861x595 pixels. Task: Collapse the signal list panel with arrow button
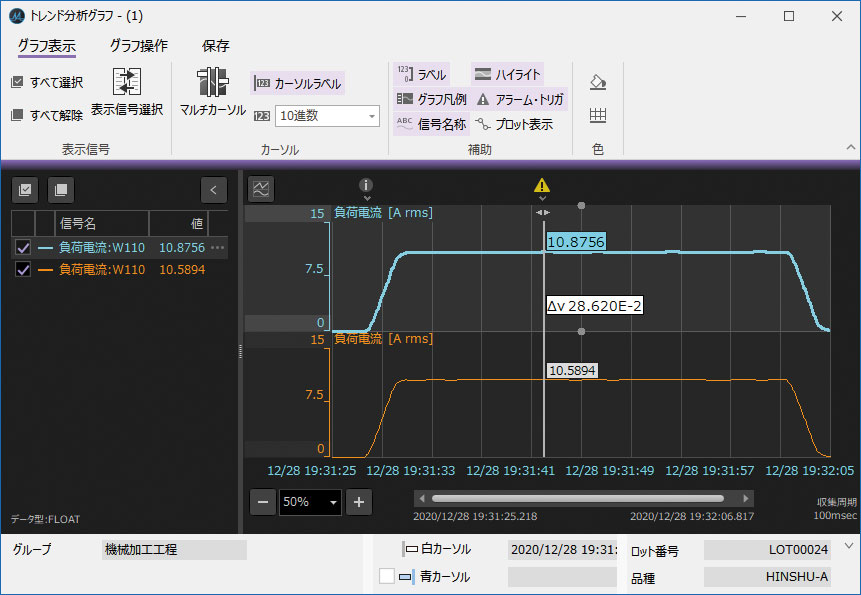(x=214, y=189)
